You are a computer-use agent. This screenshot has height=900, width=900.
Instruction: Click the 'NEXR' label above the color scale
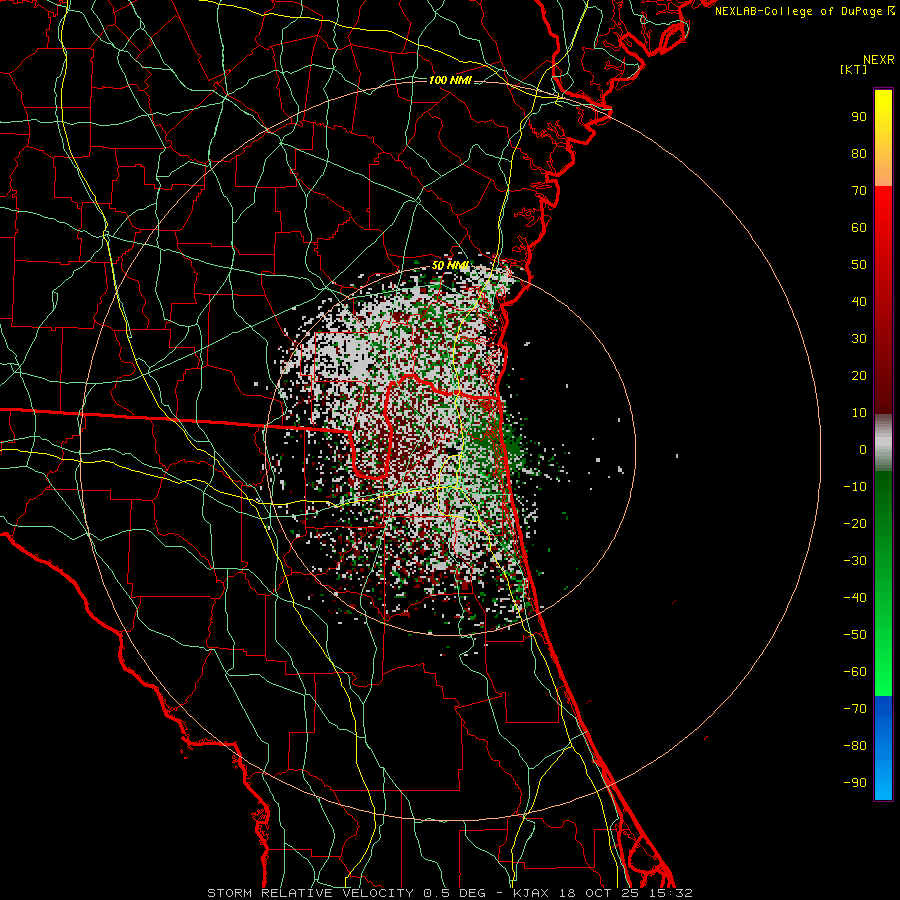[x=878, y=60]
